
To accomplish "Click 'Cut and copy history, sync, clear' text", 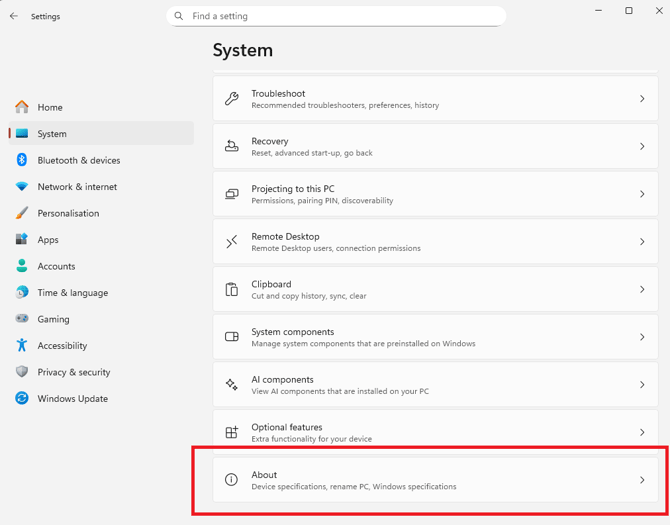I will coord(309,296).
